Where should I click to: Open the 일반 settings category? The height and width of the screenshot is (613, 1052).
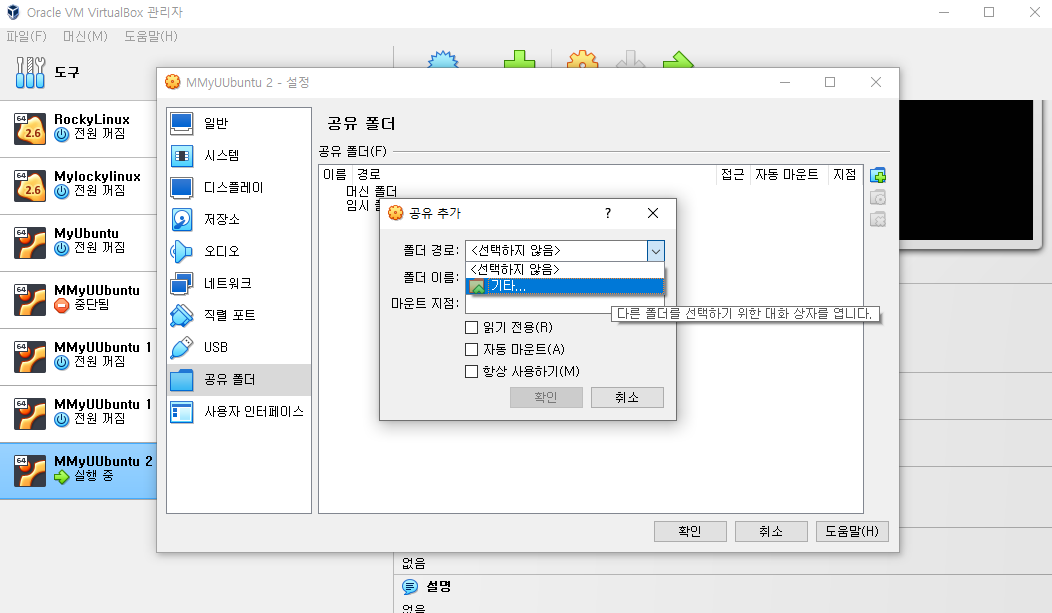[239, 123]
